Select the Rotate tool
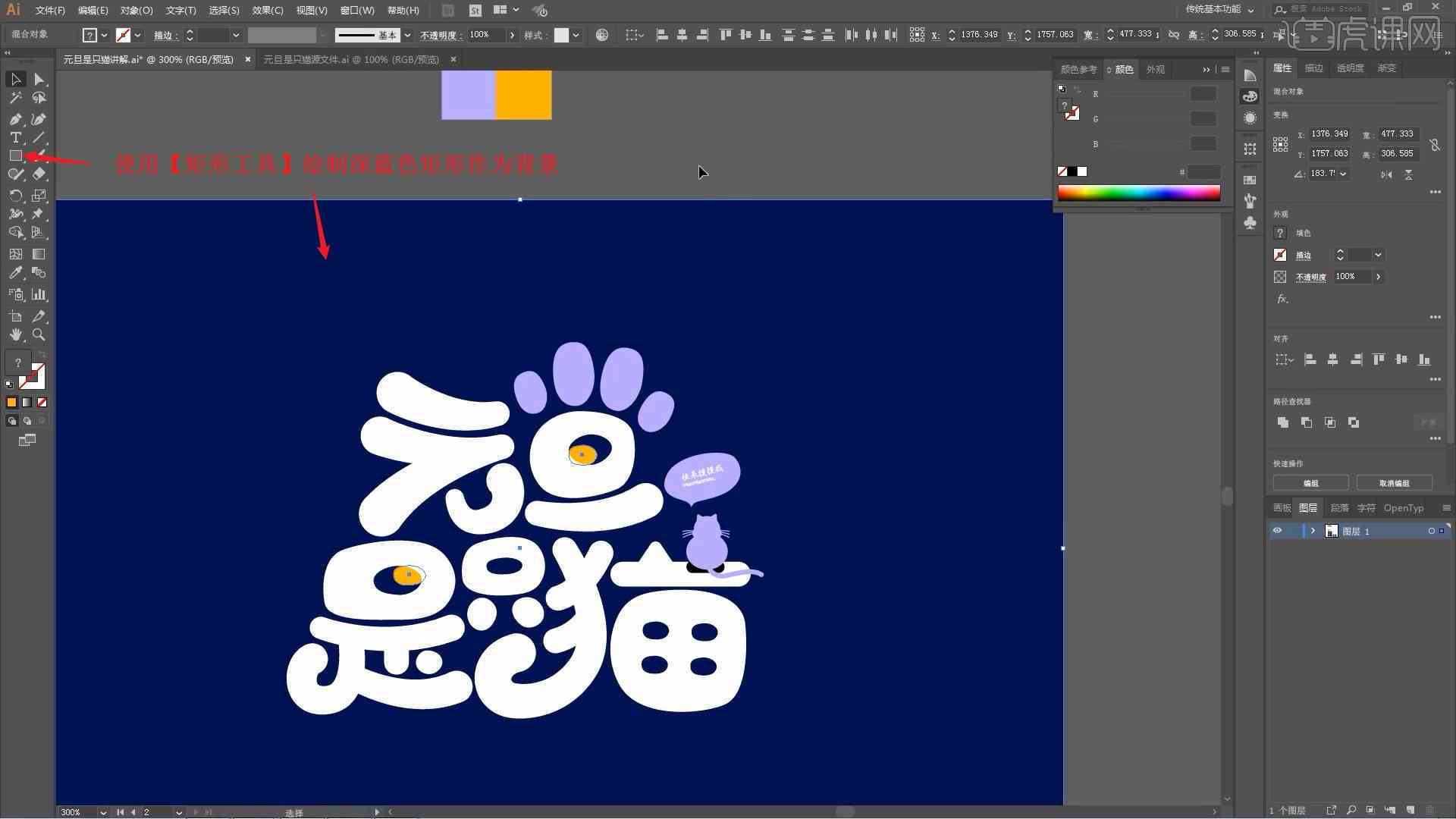 (14, 195)
